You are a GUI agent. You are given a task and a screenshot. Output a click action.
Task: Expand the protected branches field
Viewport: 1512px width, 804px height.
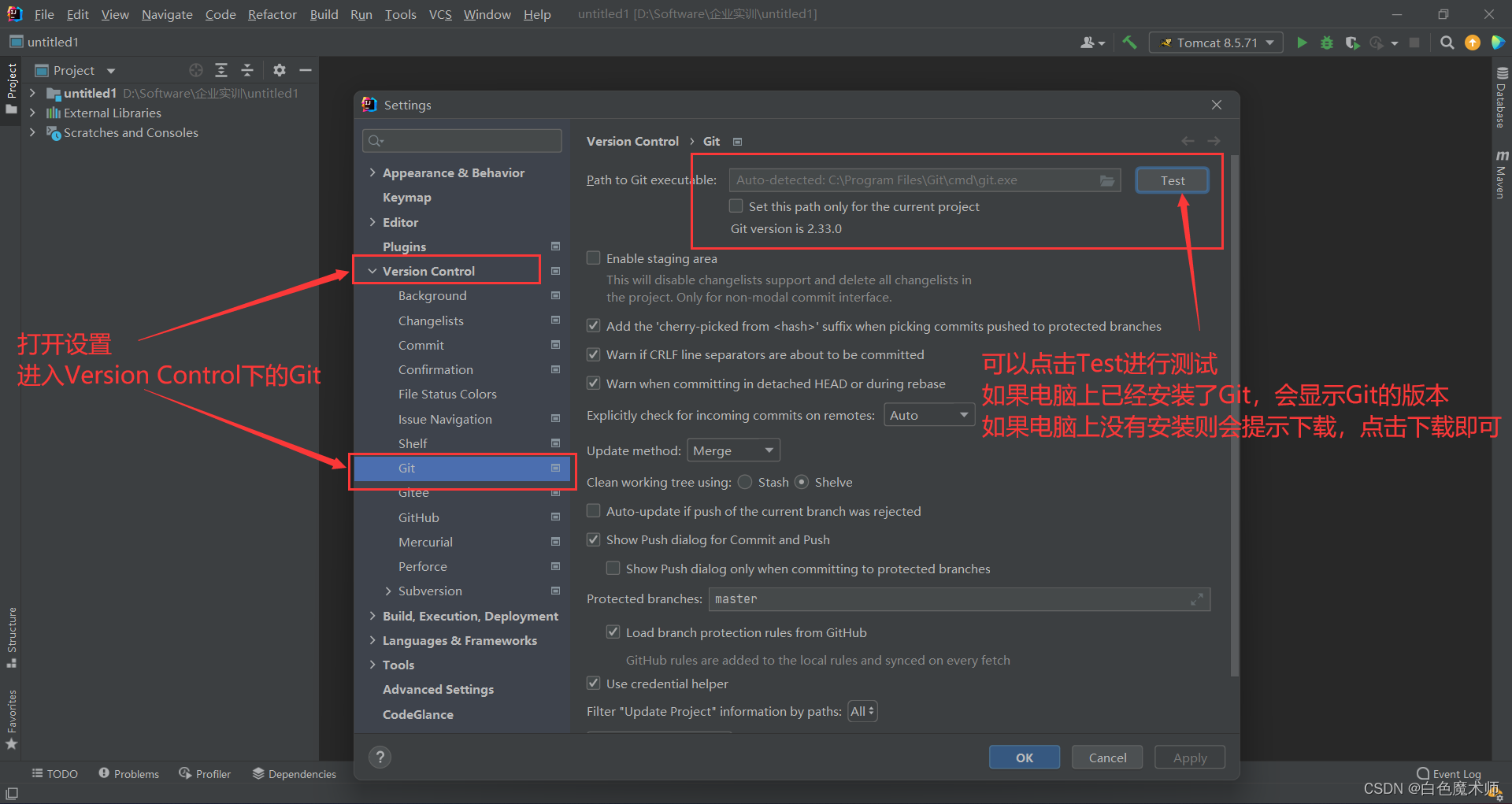pyautogui.click(x=1197, y=599)
